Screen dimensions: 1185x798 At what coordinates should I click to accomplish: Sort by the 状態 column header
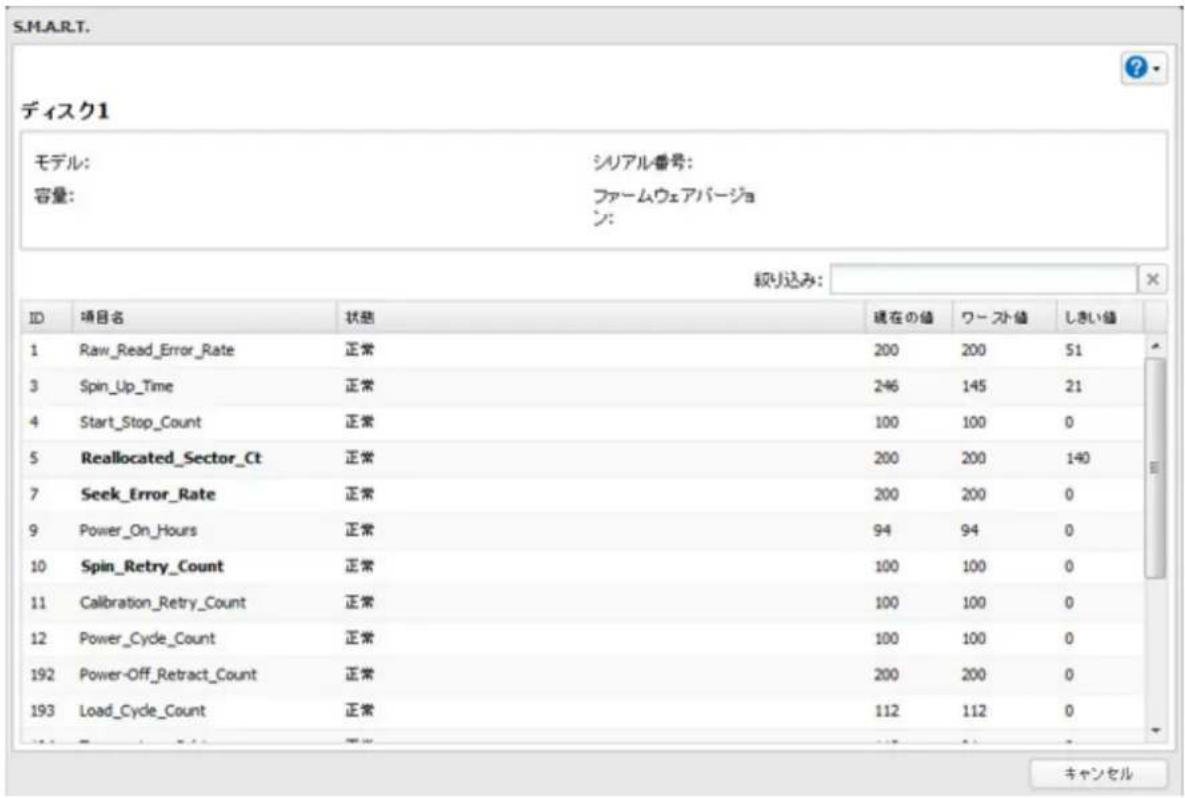601,317
